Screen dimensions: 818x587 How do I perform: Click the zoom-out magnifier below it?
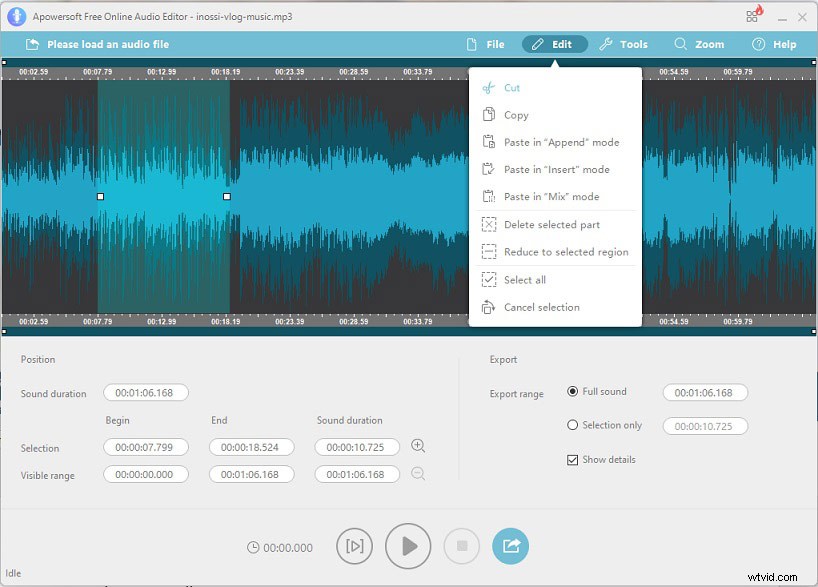(419, 474)
